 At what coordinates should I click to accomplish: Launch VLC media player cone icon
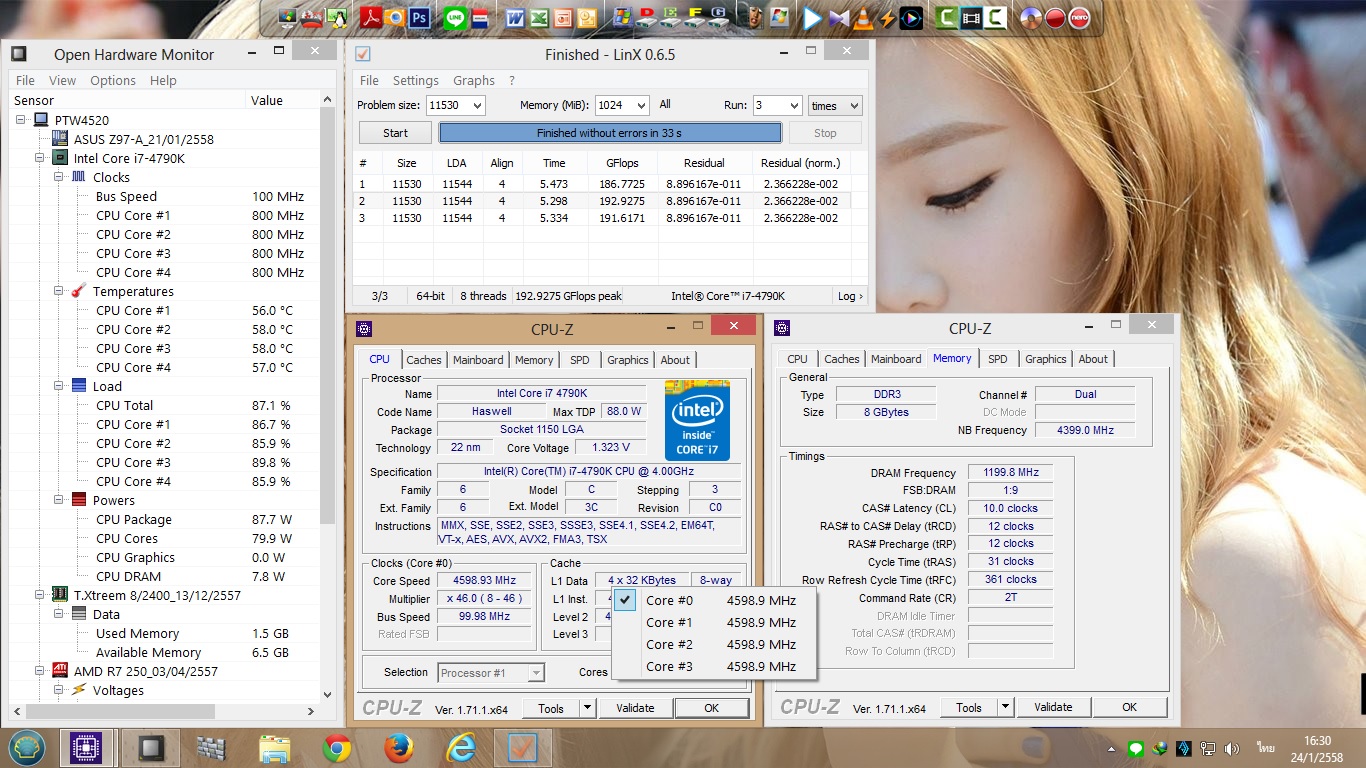coord(862,17)
